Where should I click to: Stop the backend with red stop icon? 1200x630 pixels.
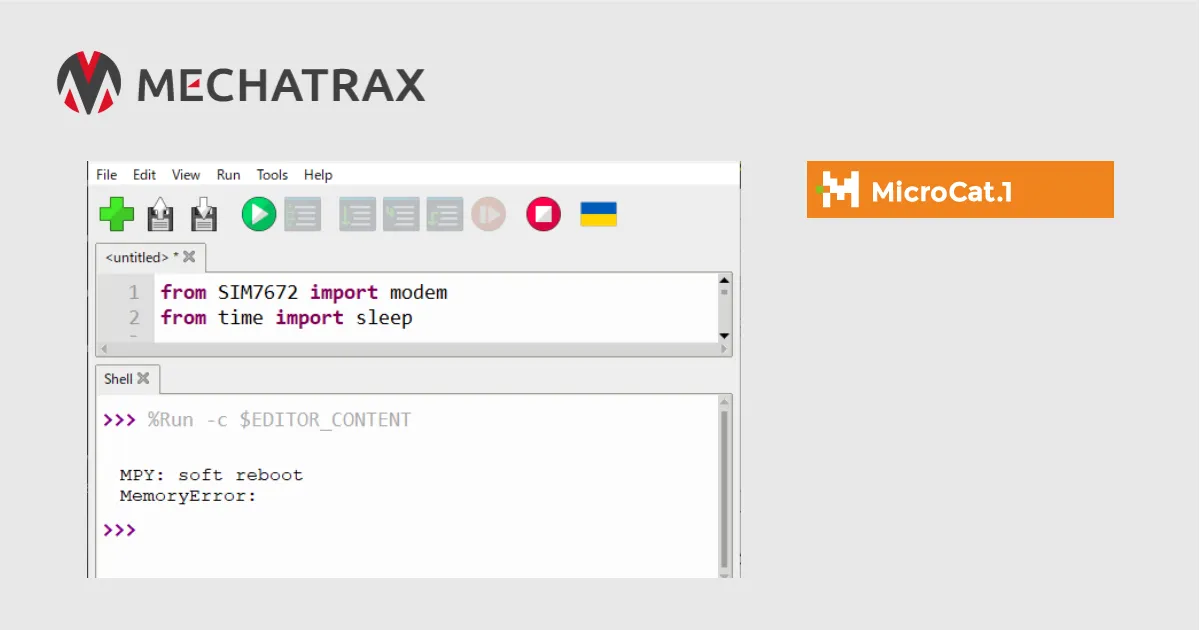(544, 214)
